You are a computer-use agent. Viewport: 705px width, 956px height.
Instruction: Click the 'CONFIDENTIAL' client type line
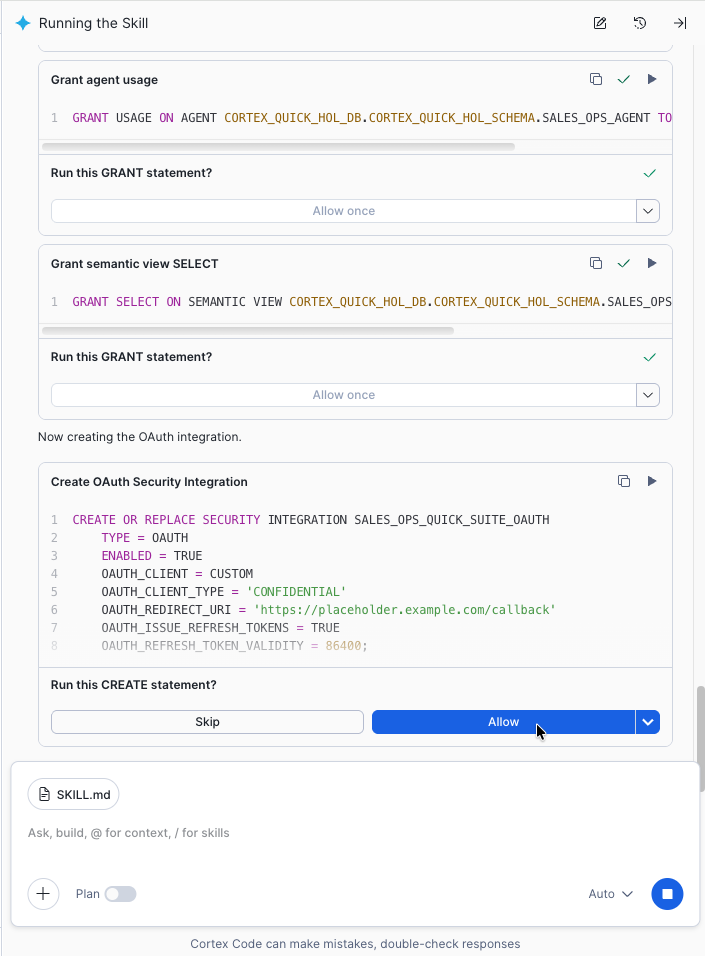pyautogui.click(x=224, y=591)
